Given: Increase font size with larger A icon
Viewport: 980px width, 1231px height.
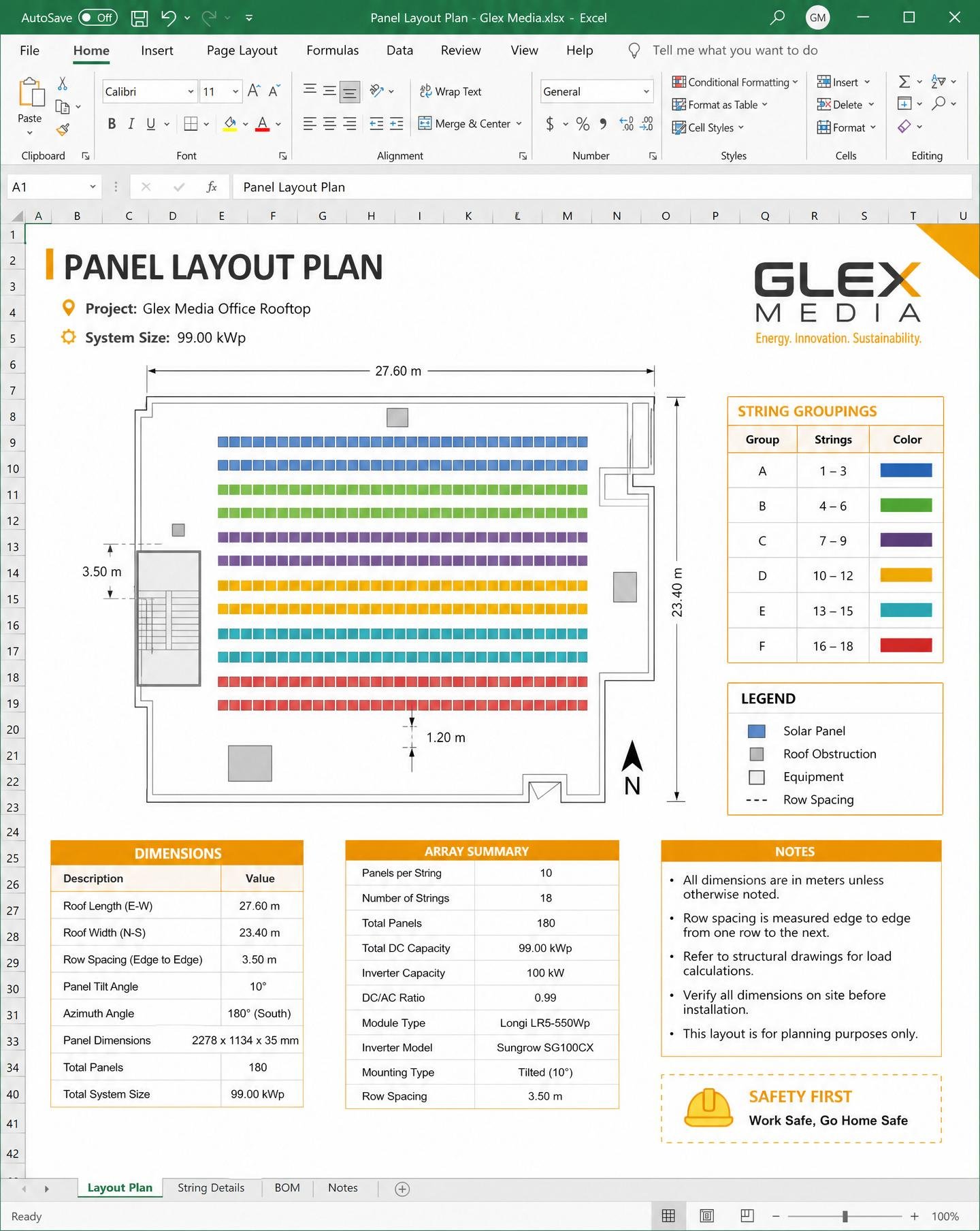Looking at the screenshot, I should [x=254, y=91].
